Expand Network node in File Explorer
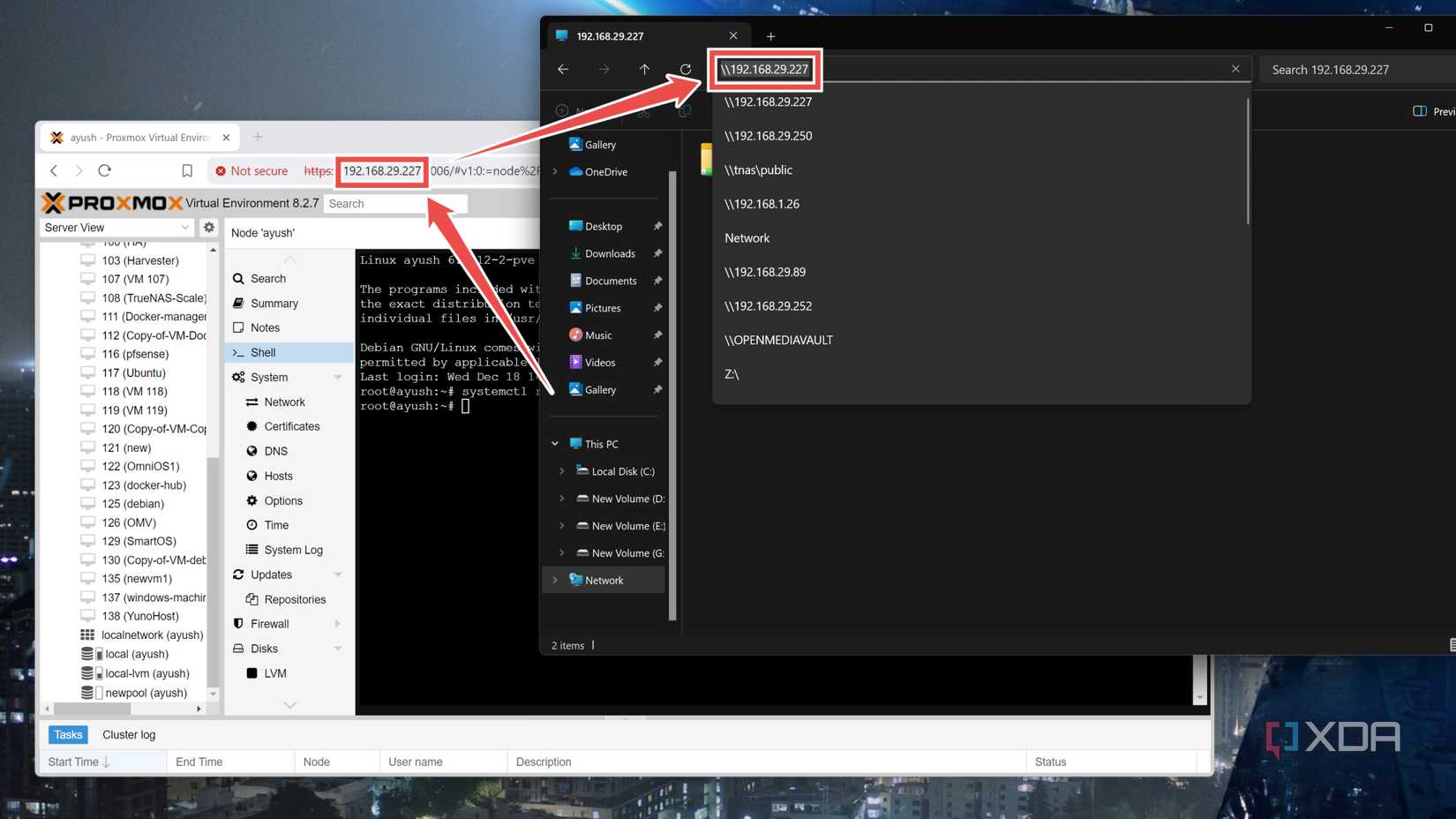Screen dimensions: 1456x819 [x=555, y=580]
